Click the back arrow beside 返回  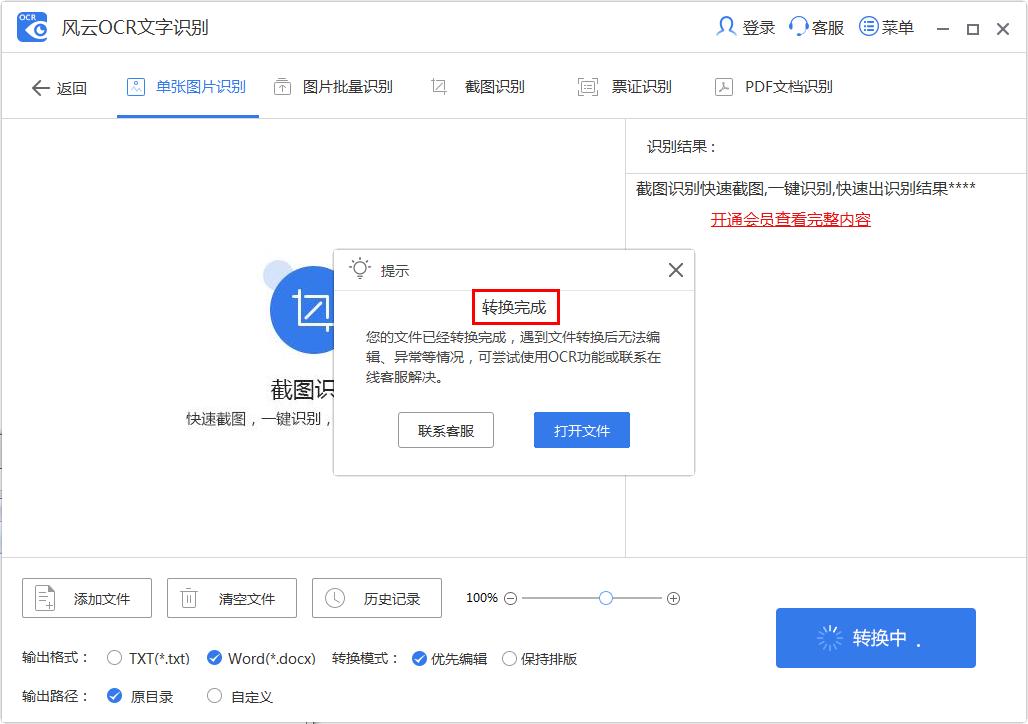click(38, 88)
